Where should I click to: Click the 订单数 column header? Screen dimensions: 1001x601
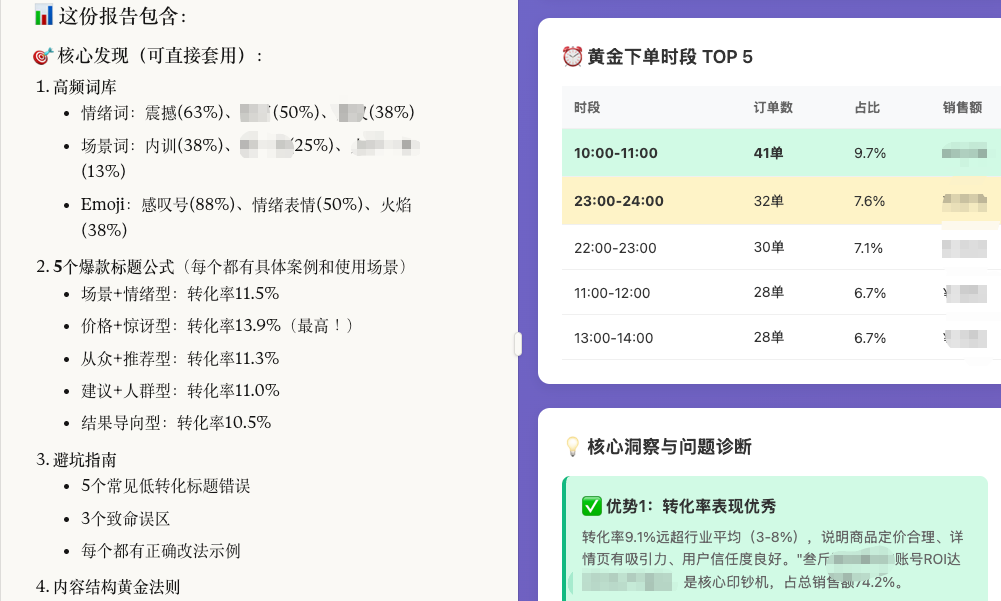pyautogui.click(x=773, y=108)
